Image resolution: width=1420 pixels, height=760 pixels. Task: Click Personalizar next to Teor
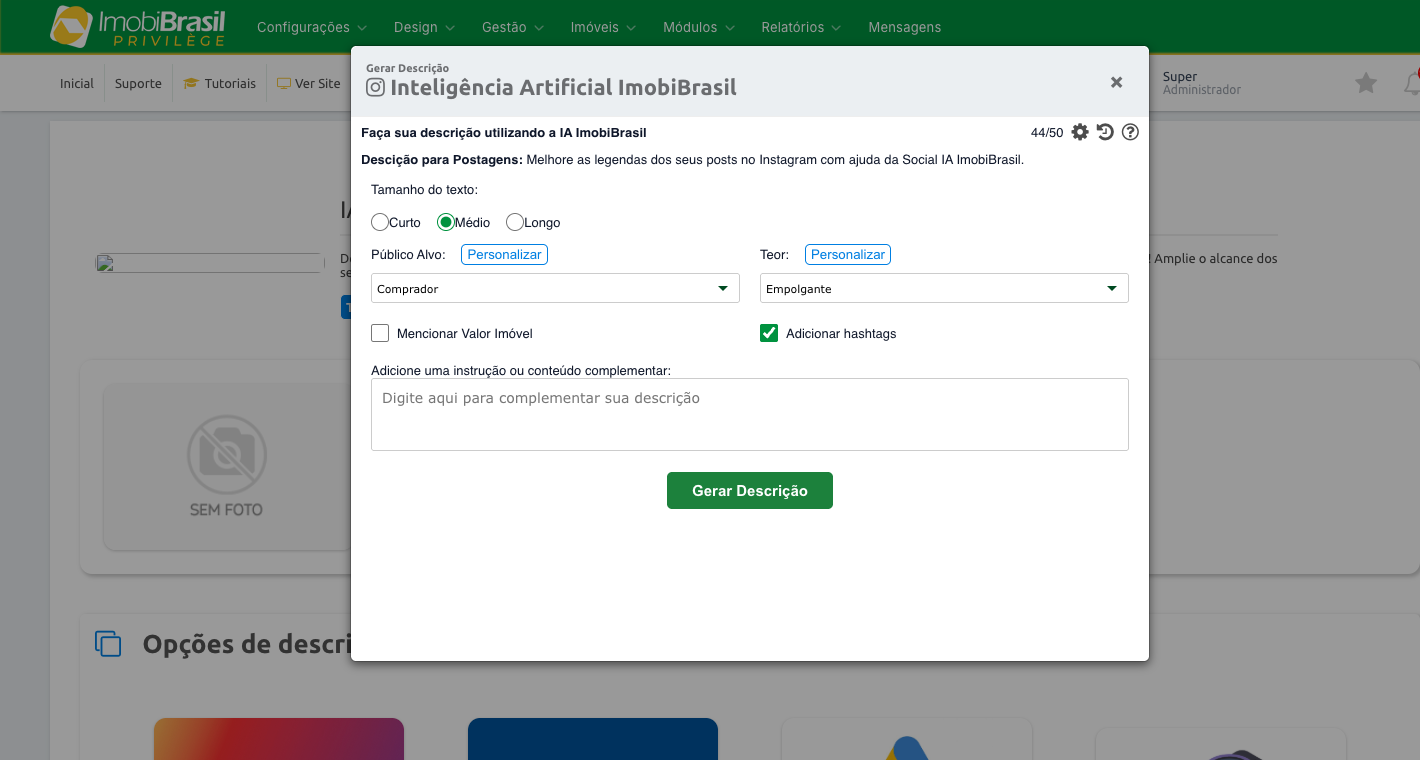[x=848, y=255]
